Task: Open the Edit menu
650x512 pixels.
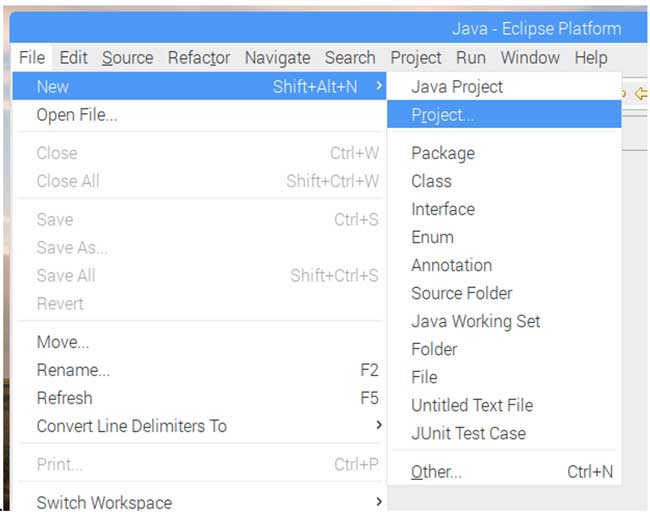Action: (73, 58)
